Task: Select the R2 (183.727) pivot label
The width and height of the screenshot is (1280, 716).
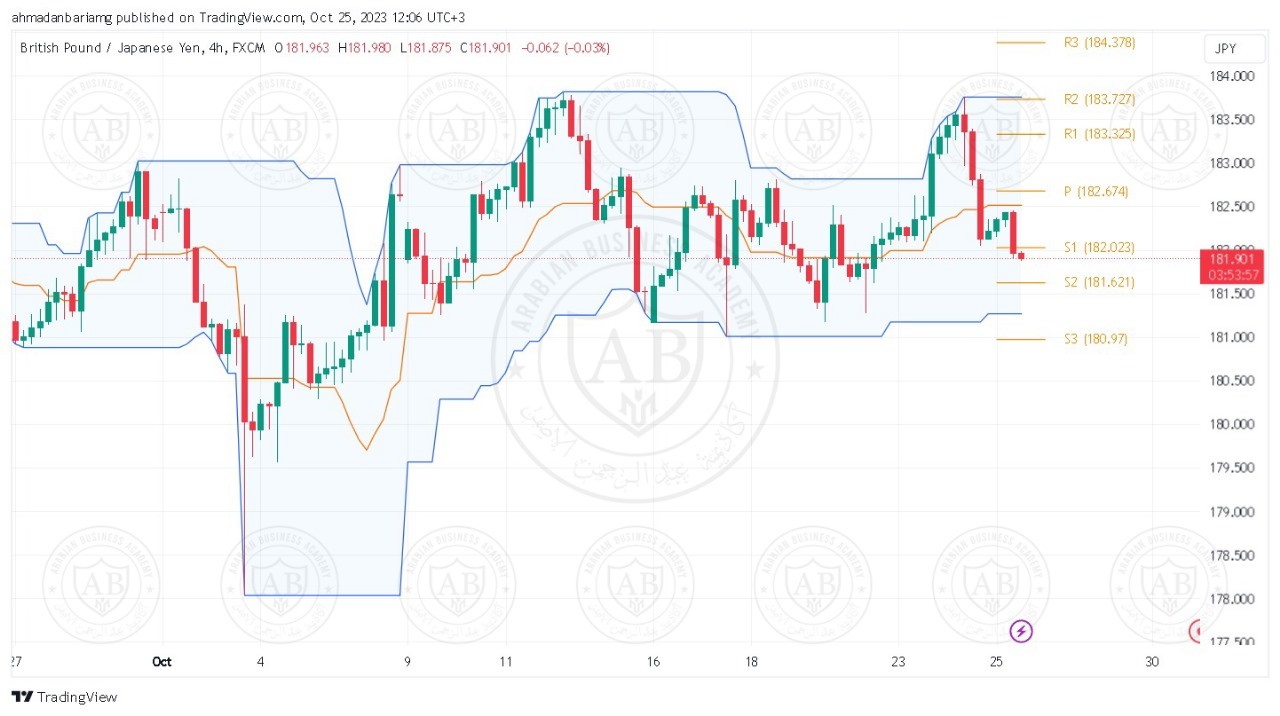Action: 1099,99
